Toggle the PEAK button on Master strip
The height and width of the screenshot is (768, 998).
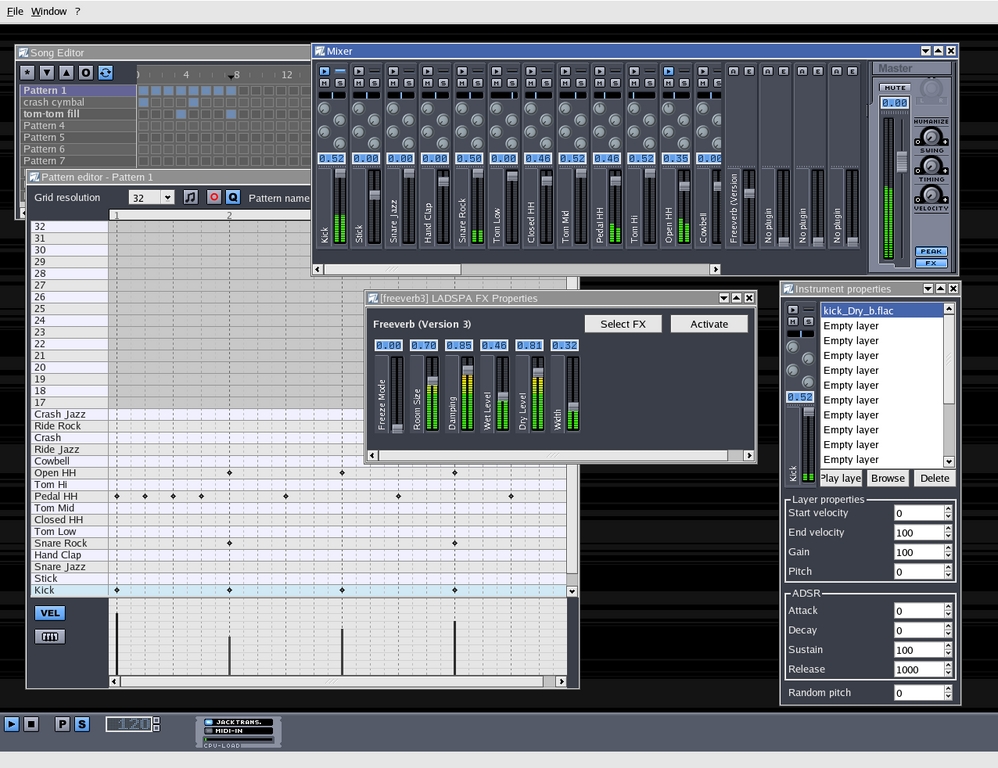[931, 252]
